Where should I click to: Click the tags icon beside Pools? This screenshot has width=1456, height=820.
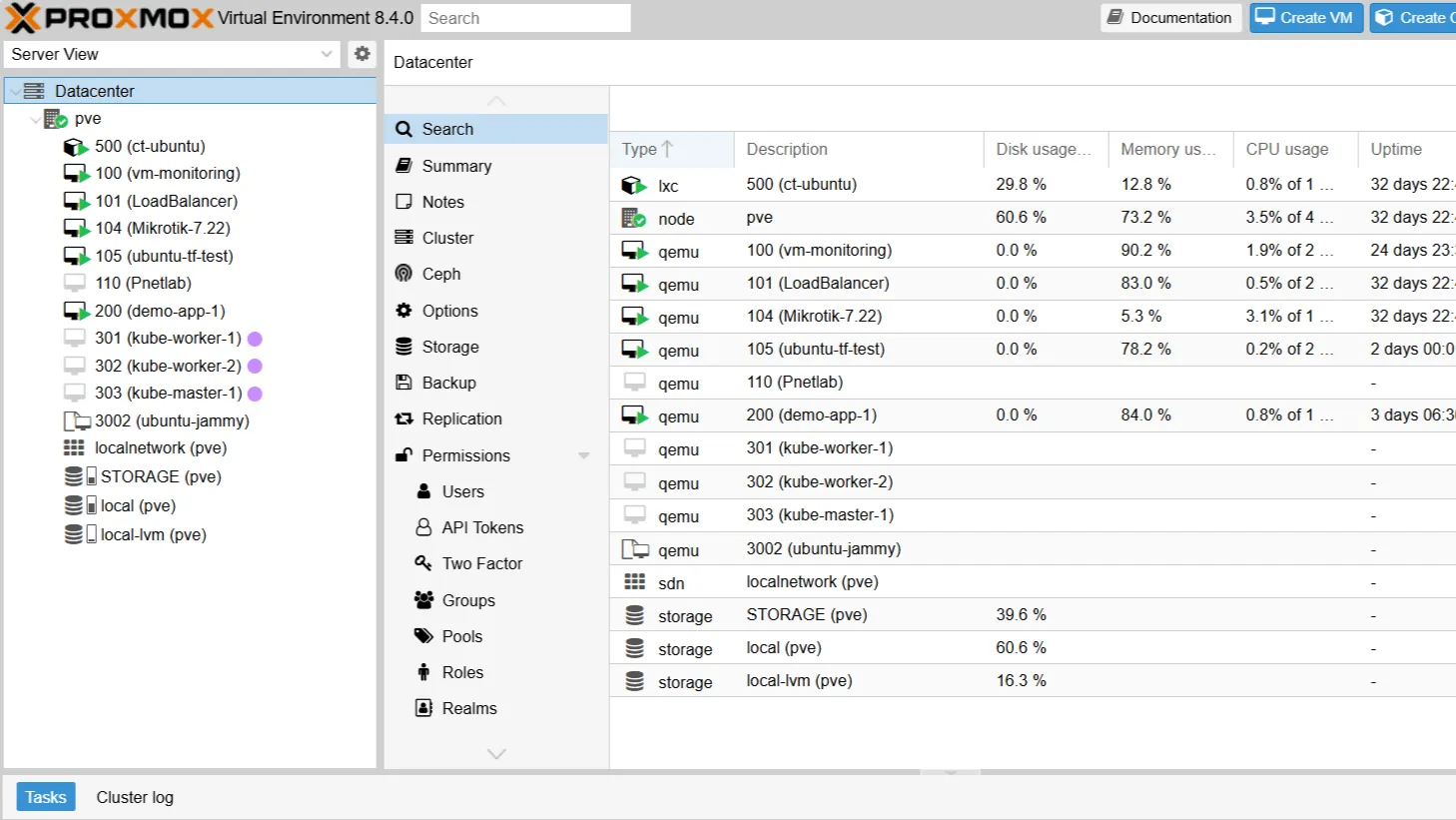click(x=423, y=636)
